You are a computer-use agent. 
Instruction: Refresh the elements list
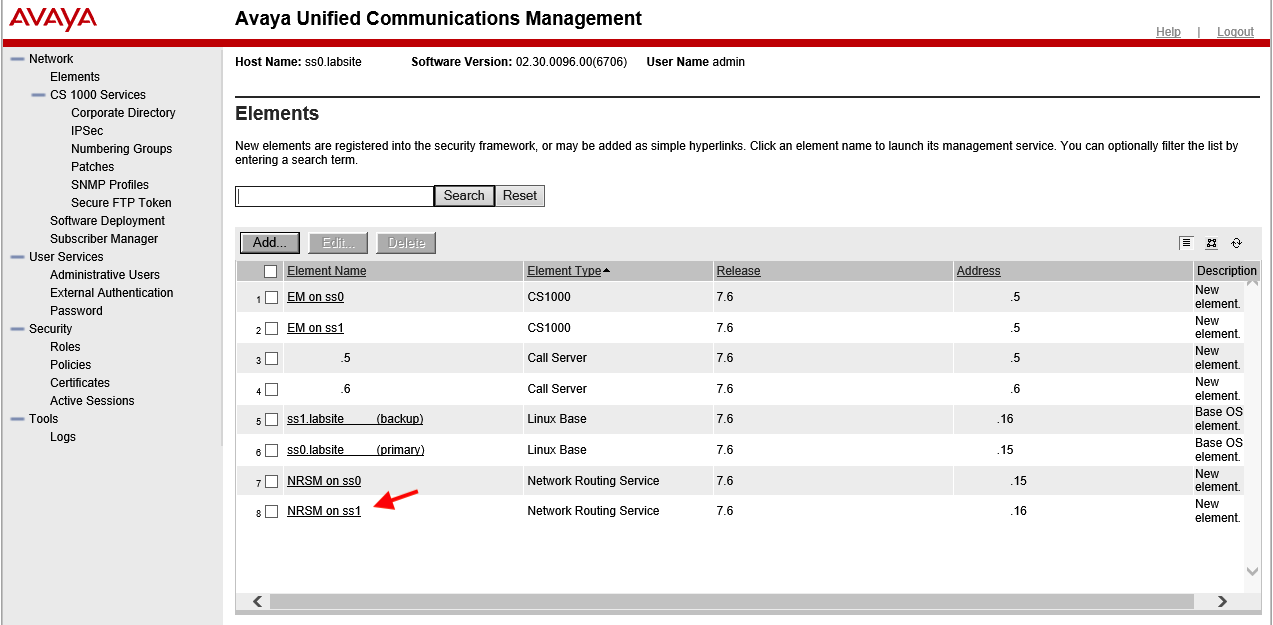[1236, 243]
